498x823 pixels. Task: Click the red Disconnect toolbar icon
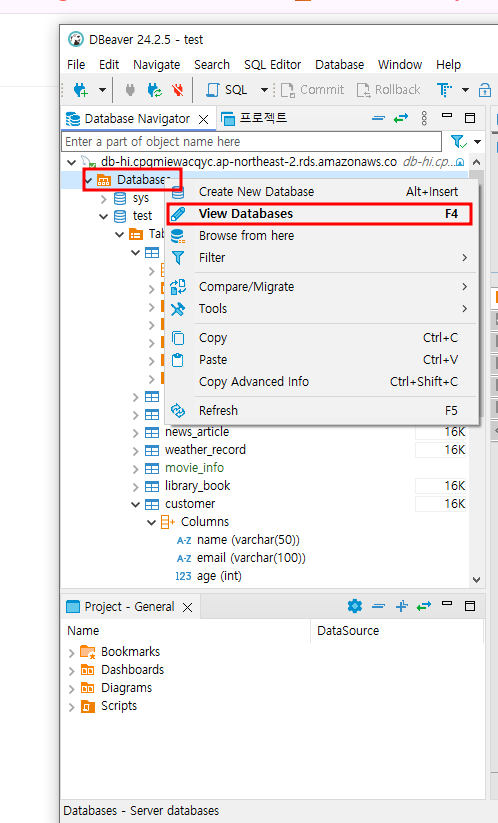178,90
